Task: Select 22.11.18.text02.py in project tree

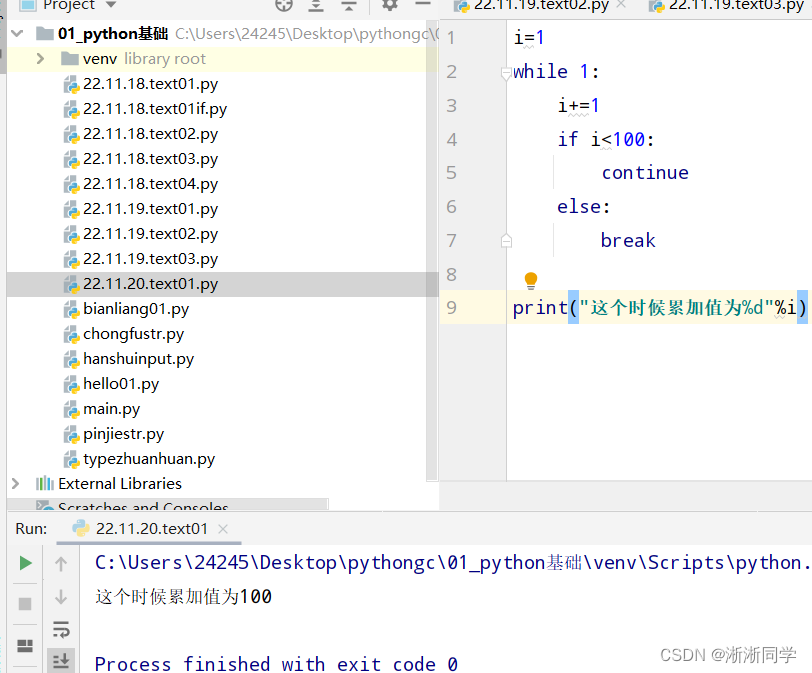Action: [x=150, y=134]
